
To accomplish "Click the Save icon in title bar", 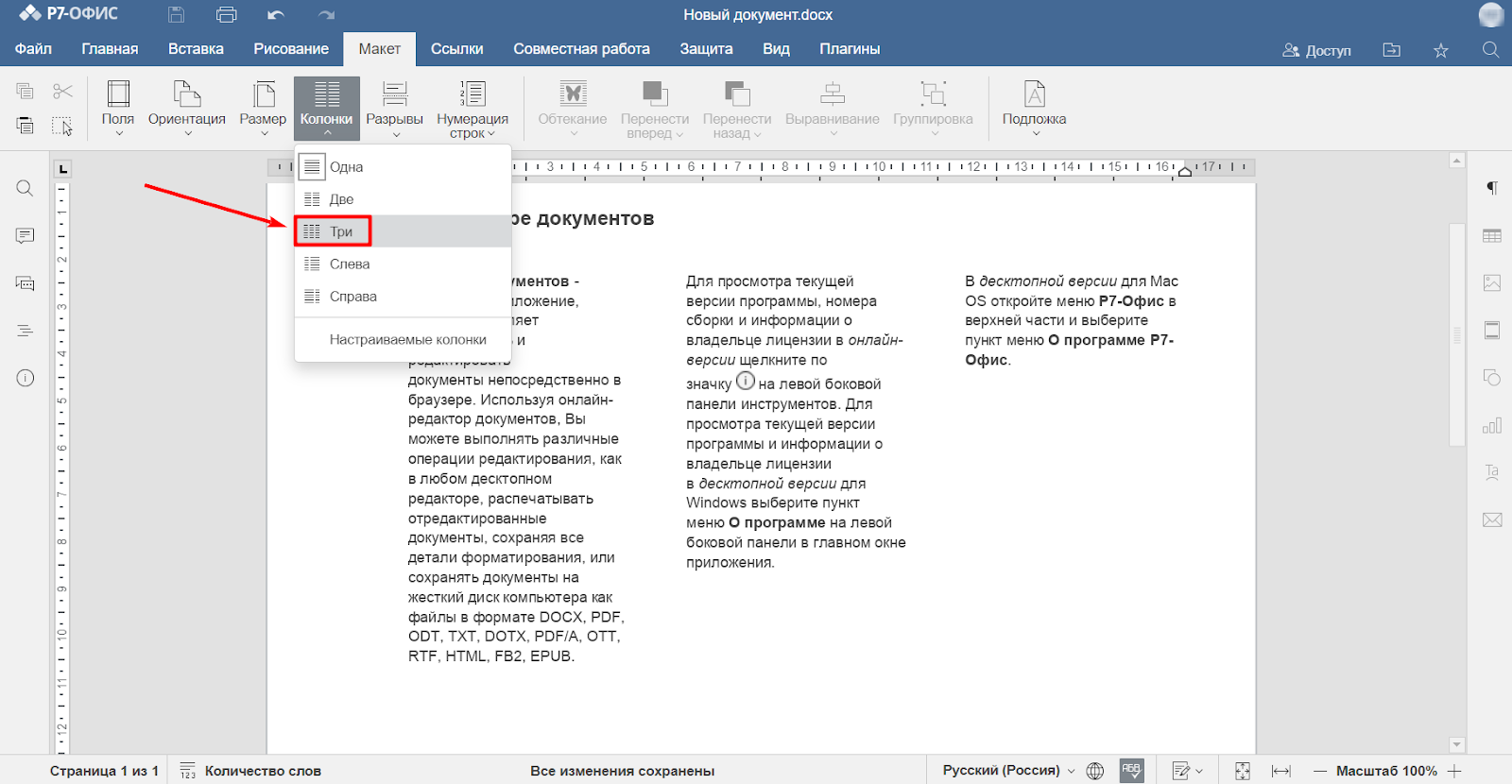I will 177,14.
